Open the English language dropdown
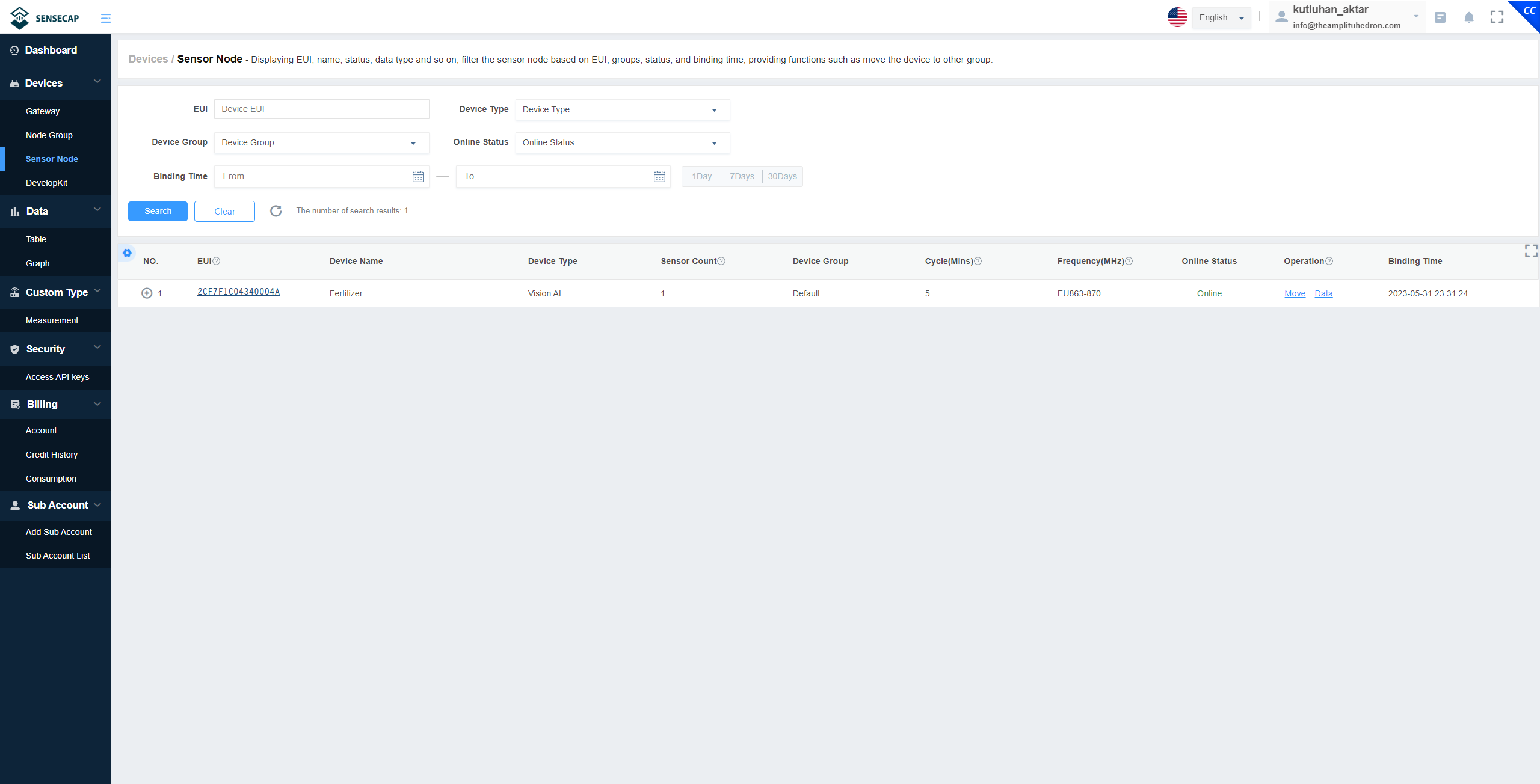1540x784 pixels. [1221, 18]
